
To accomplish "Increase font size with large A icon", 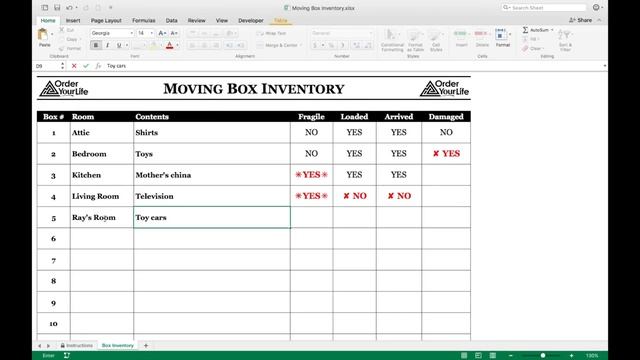I will (162, 33).
